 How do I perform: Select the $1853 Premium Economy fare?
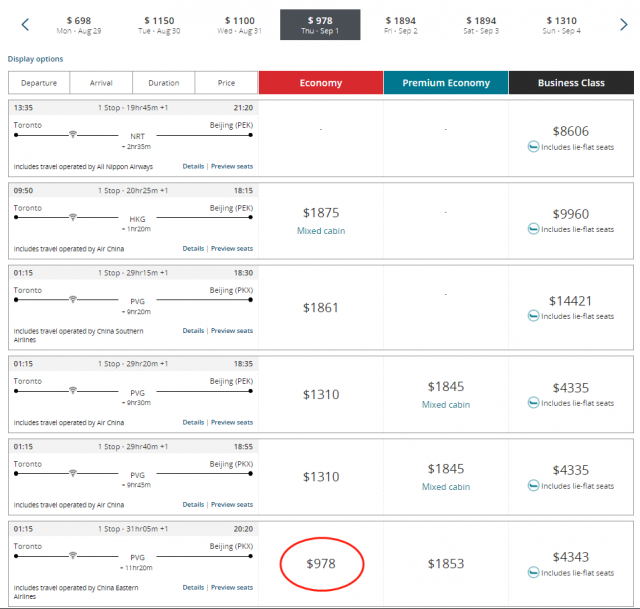coord(446,564)
